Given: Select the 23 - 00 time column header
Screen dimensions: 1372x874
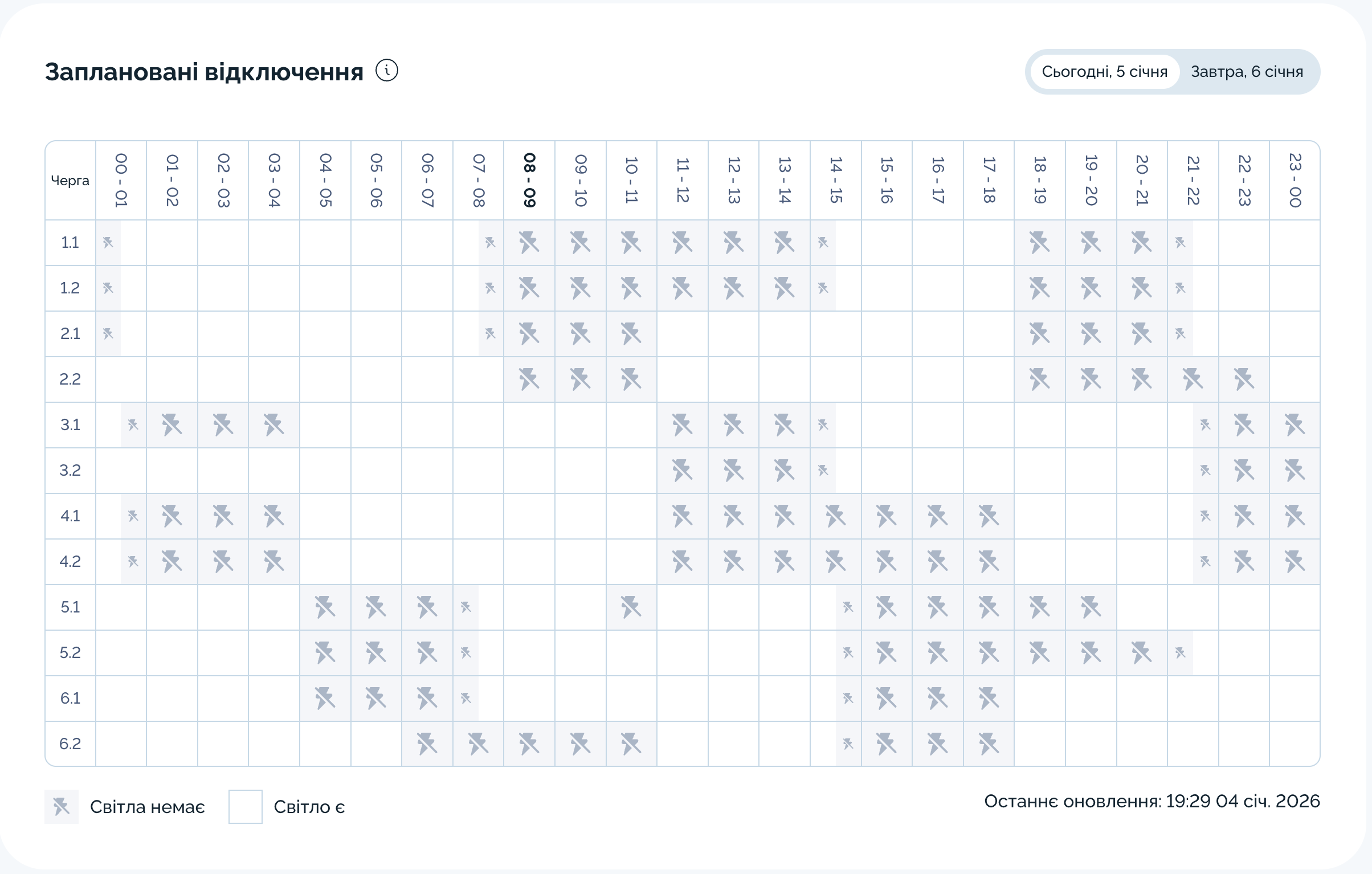Looking at the screenshot, I should click(1295, 180).
